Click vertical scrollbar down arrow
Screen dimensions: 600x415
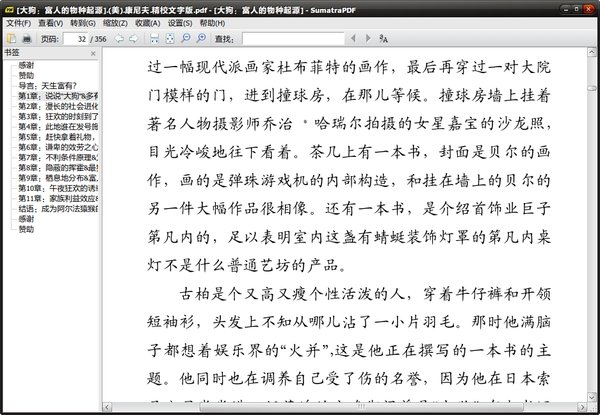[592, 397]
